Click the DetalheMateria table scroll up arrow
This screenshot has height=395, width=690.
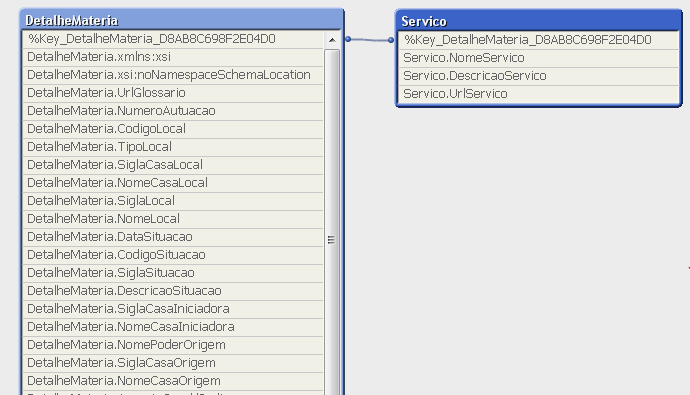pyautogui.click(x=332, y=40)
